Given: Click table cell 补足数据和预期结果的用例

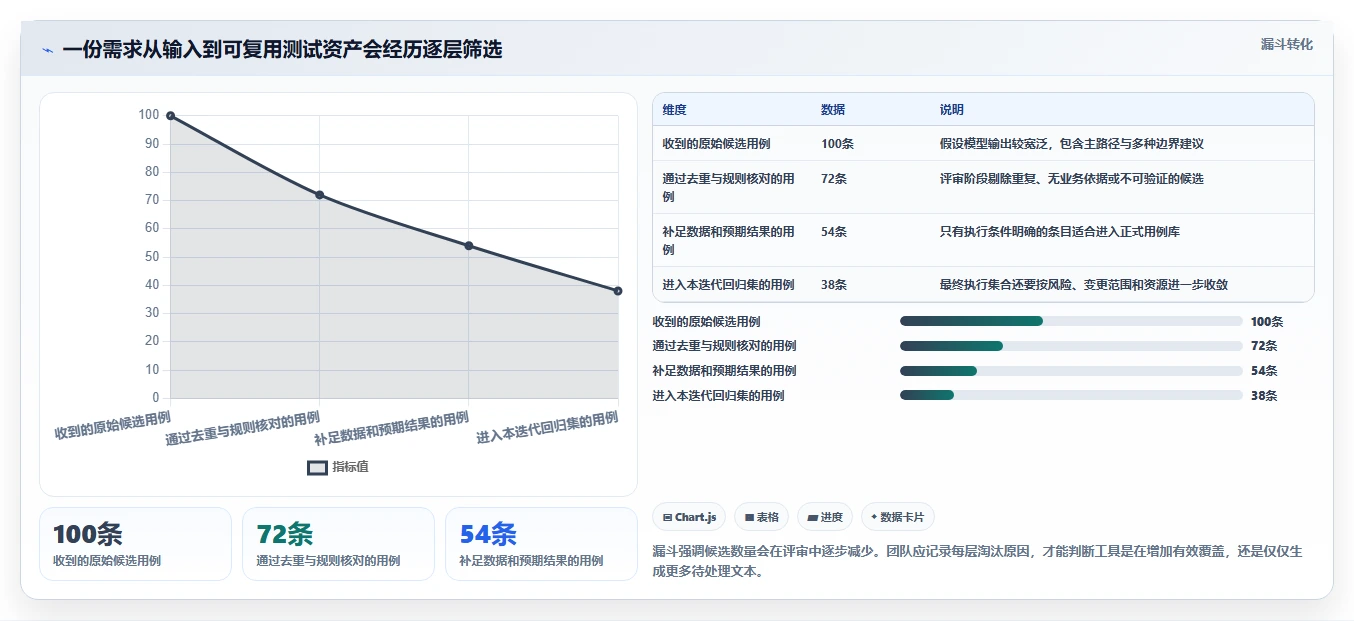Looking at the screenshot, I should click(x=730, y=240).
